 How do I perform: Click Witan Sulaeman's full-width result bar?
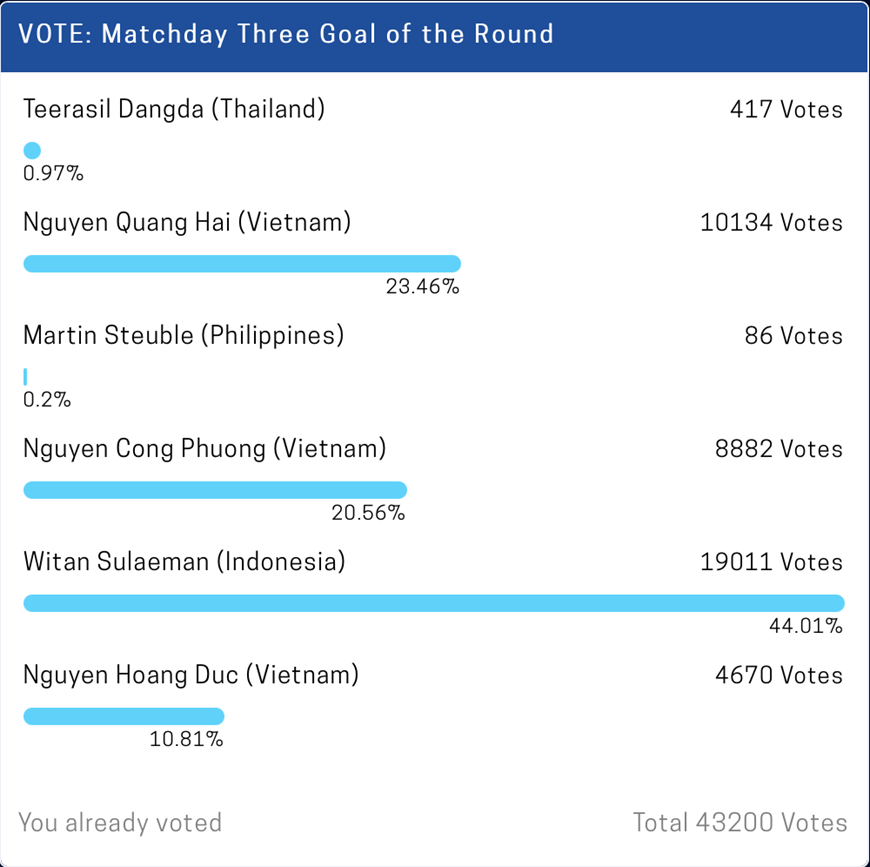(x=433, y=603)
